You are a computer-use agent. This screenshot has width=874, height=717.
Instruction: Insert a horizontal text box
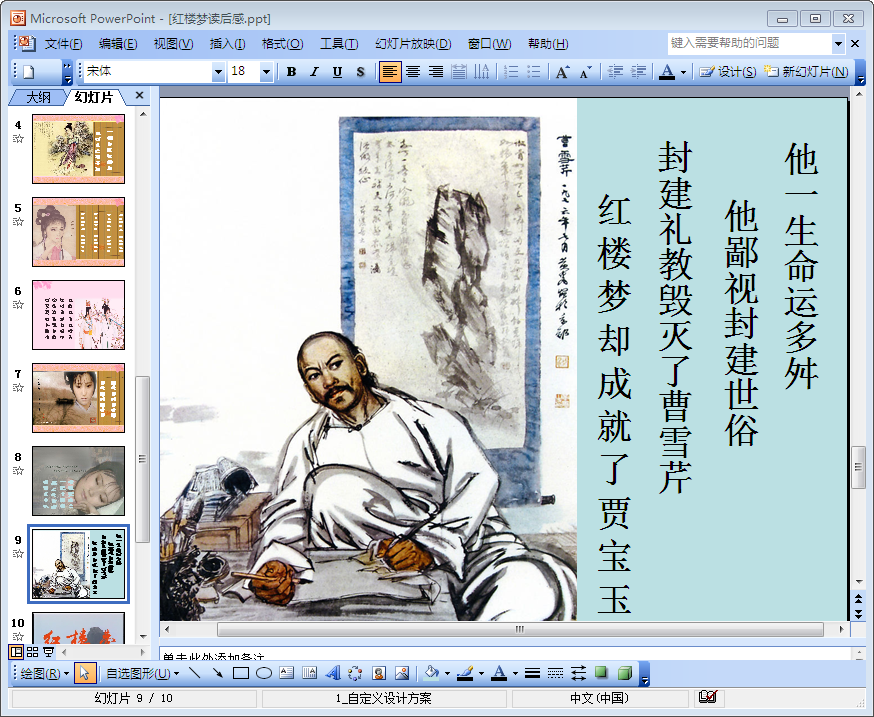pyautogui.click(x=287, y=673)
